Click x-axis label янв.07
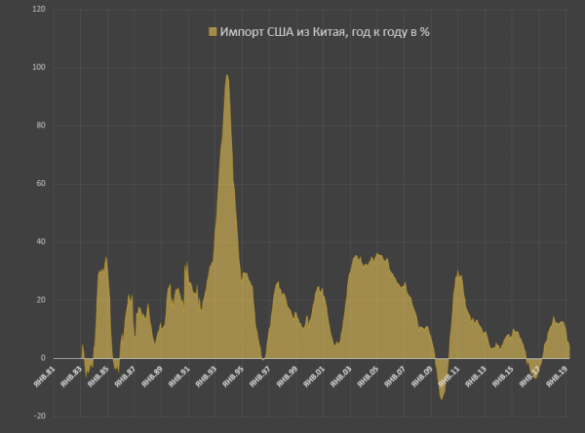Screen dimensions: 585x433 point(395,377)
